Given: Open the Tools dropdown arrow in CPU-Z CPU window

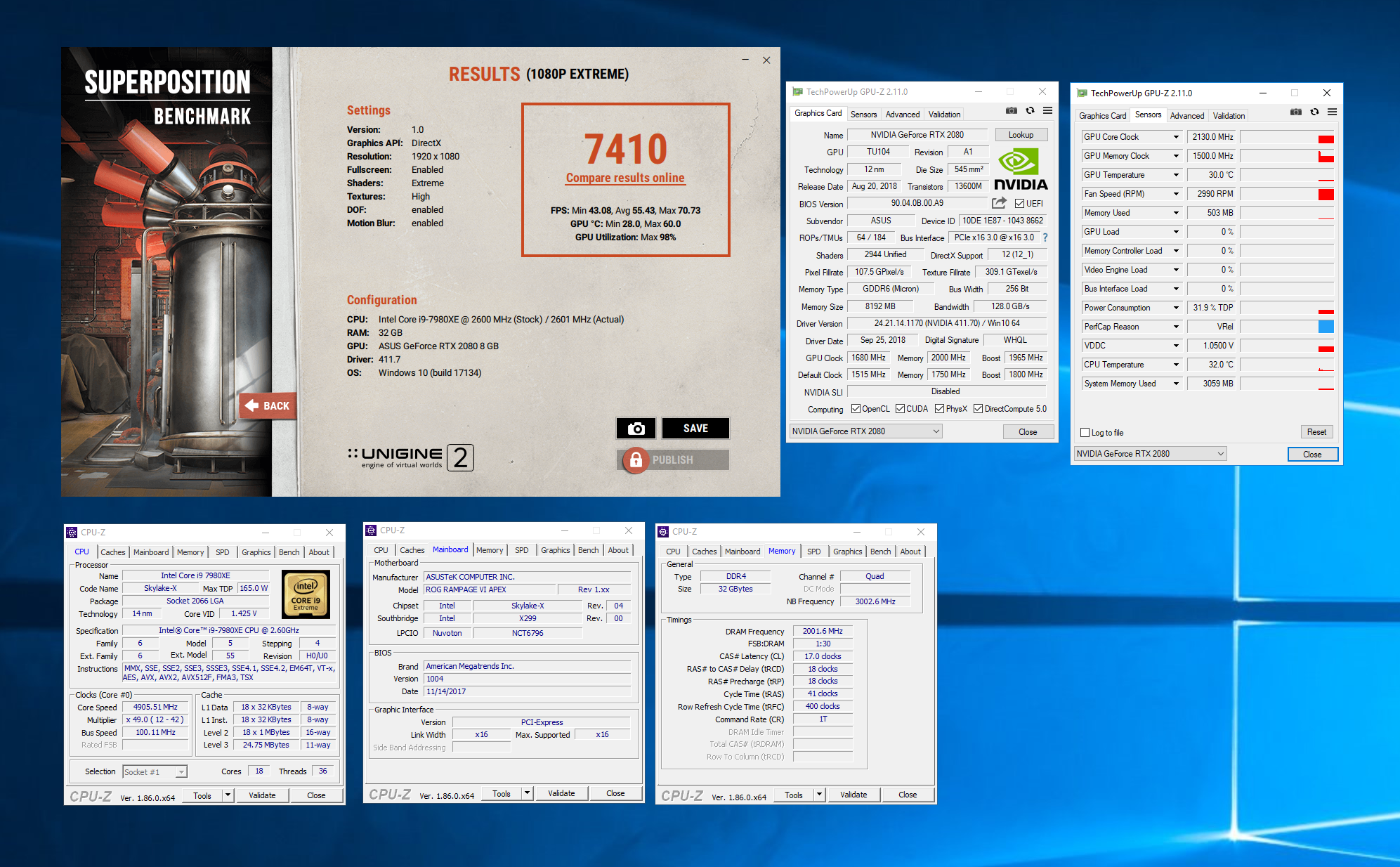Looking at the screenshot, I should point(228,795).
